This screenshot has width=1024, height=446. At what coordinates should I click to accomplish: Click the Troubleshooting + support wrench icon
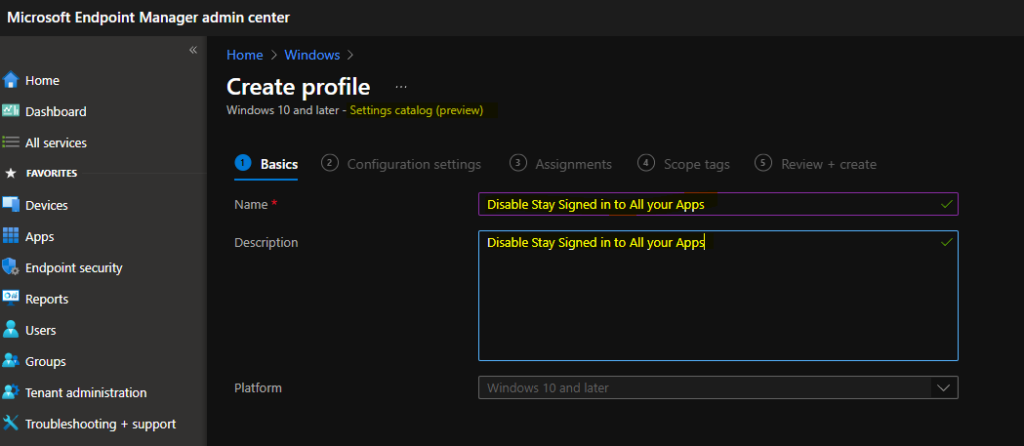pos(10,424)
